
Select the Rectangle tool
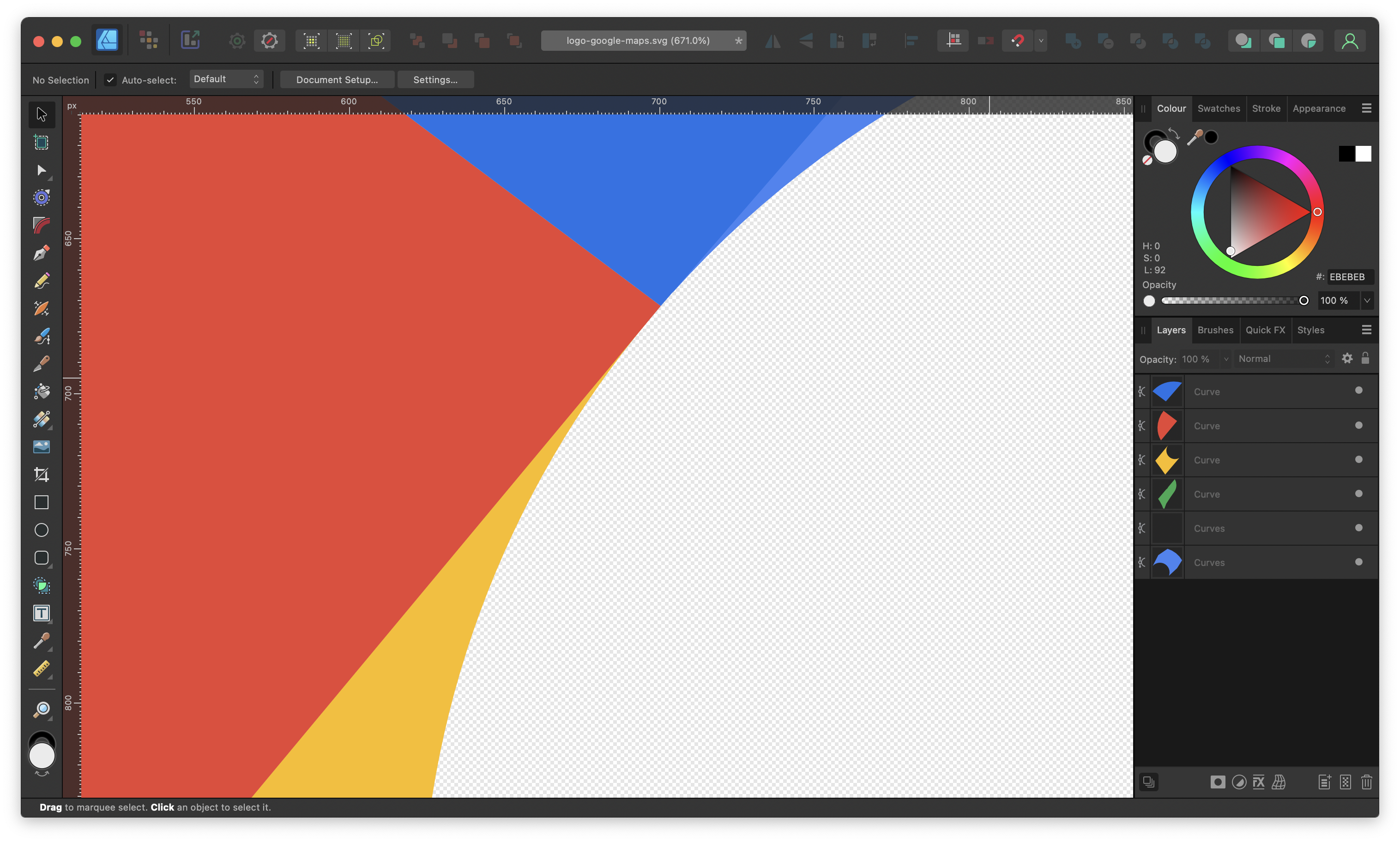(x=42, y=503)
